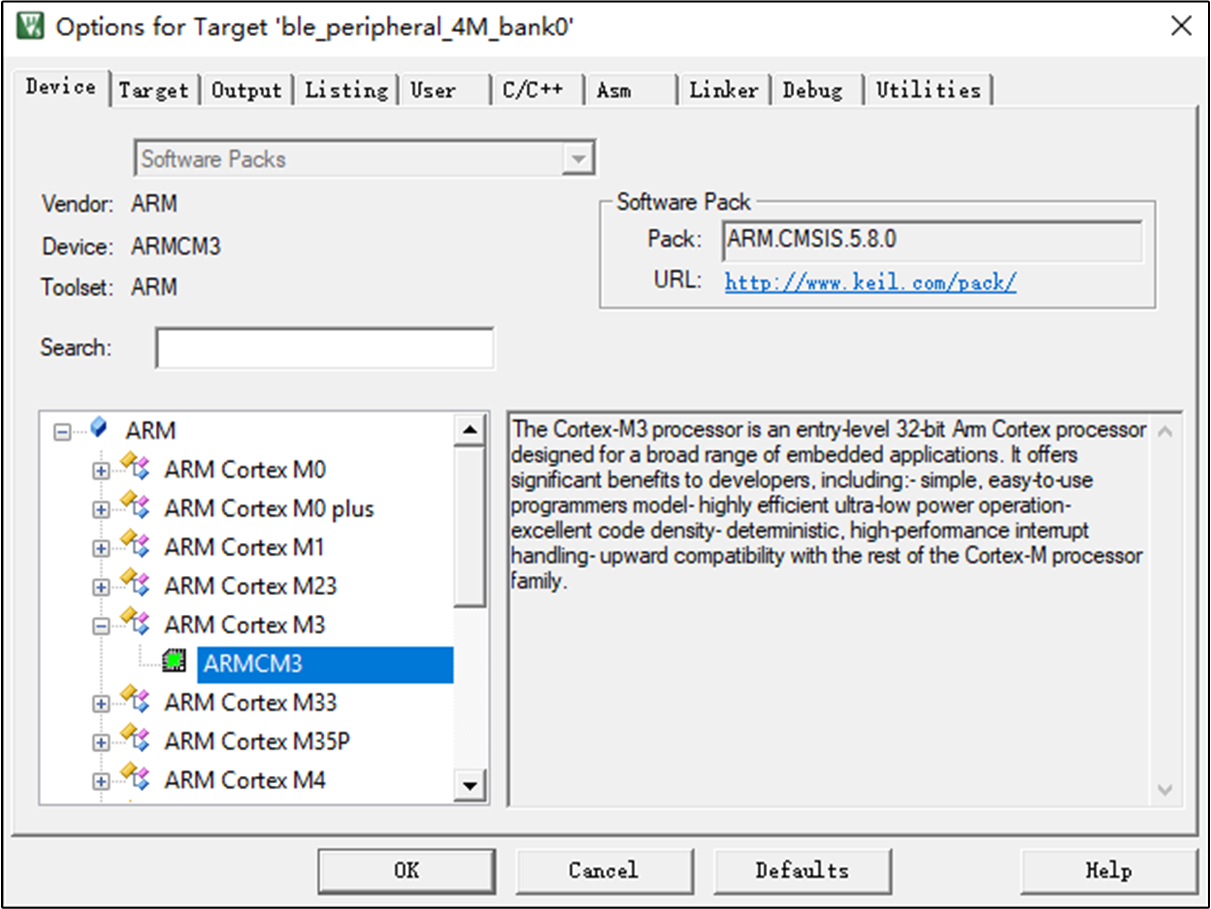Switch to the Device tab
This screenshot has height=909, width=1211.
click(61, 87)
